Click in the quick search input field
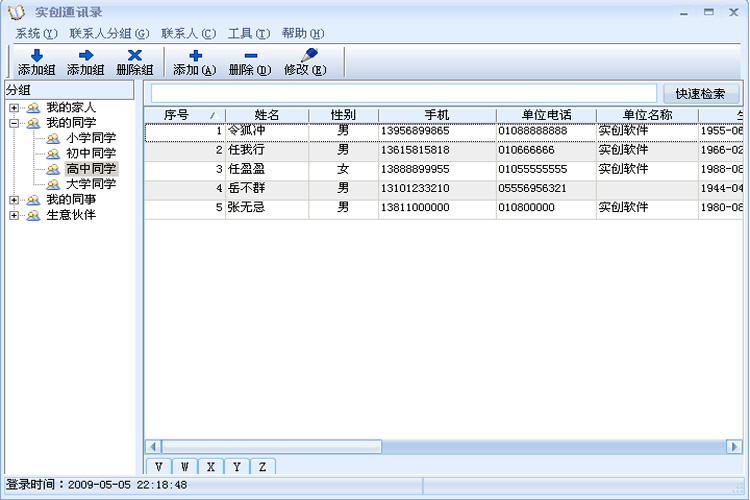 404,93
